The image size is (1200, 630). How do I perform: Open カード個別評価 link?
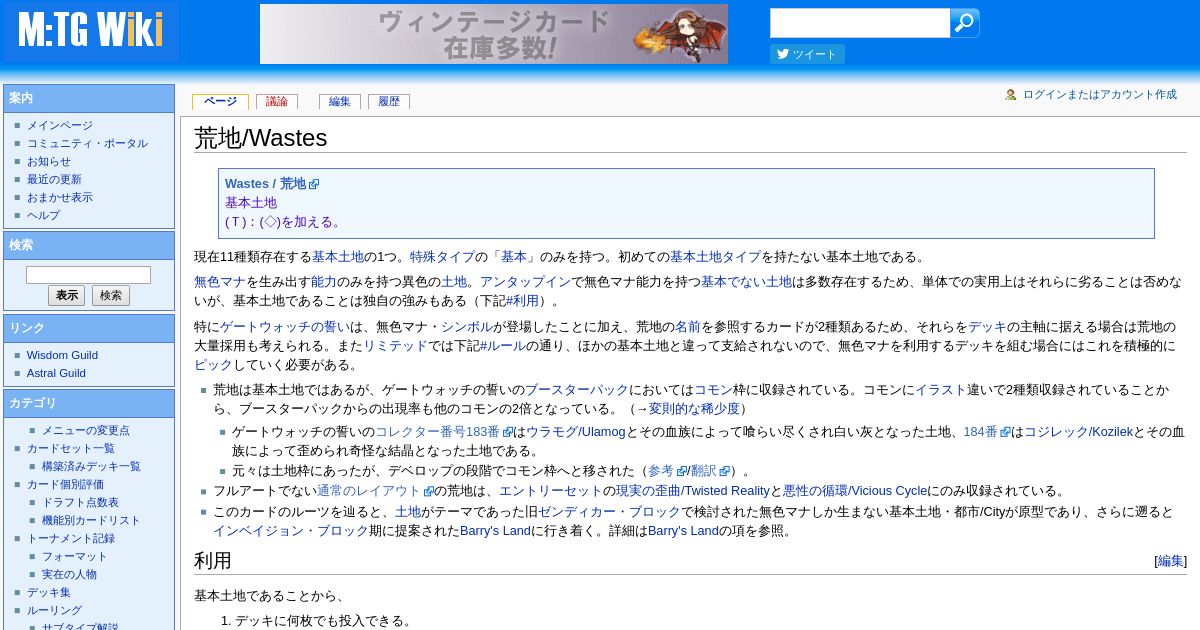pos(65,484)
